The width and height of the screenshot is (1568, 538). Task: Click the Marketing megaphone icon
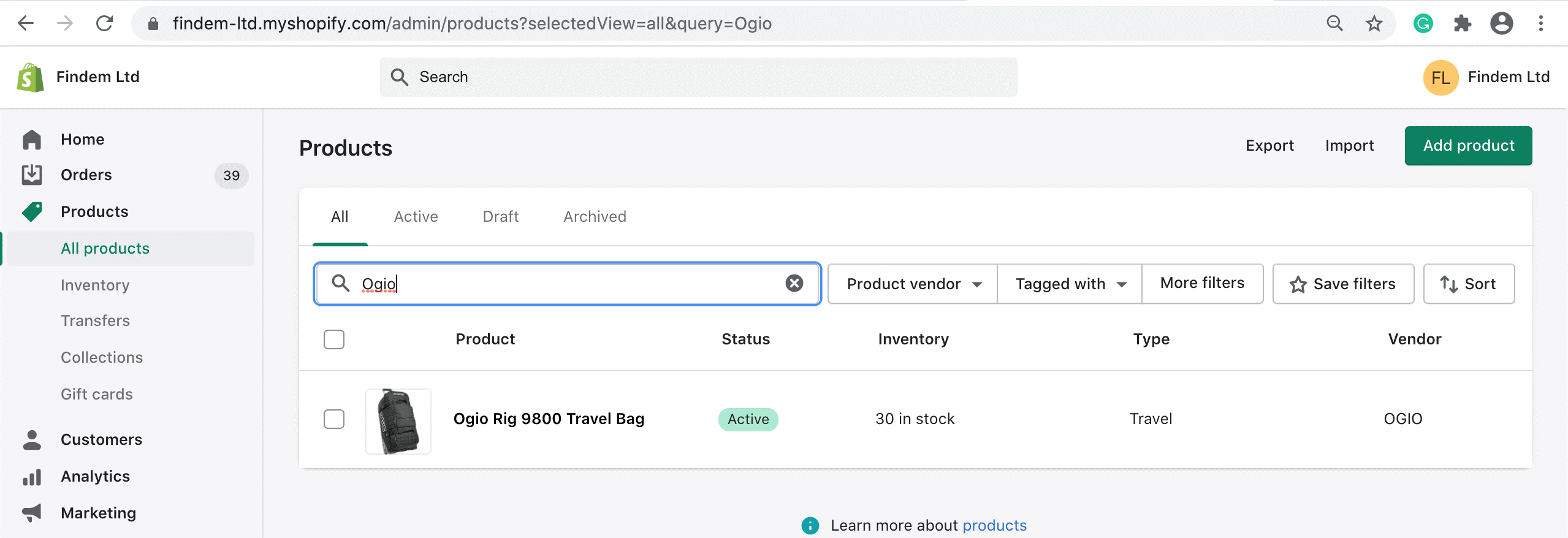(32, 512)
